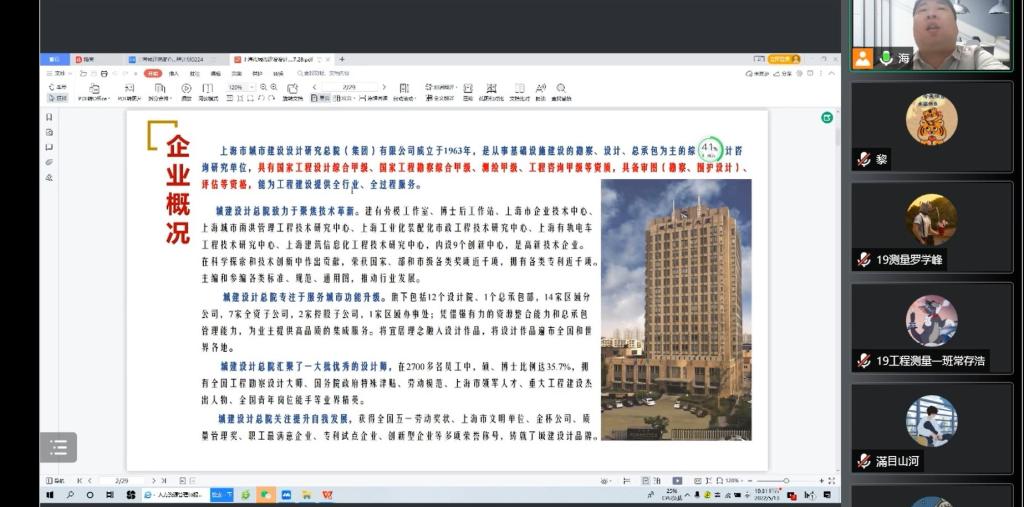This screenshot has width=1024, height=507.
Task: Open the 文件 menu dropdown
Action: (x=59, y=73)
